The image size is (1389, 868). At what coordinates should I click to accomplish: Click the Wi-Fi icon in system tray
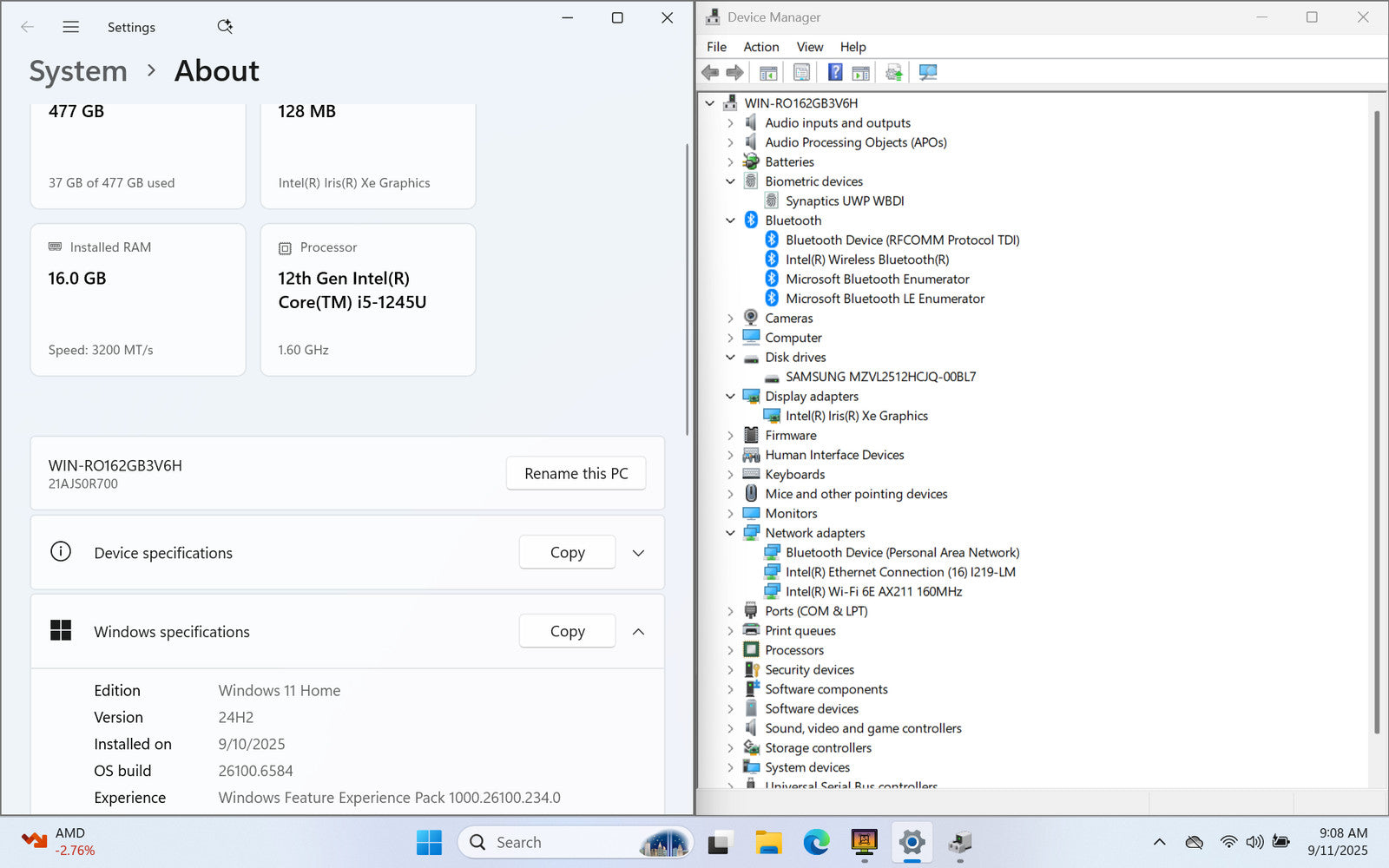[1228, 842]
